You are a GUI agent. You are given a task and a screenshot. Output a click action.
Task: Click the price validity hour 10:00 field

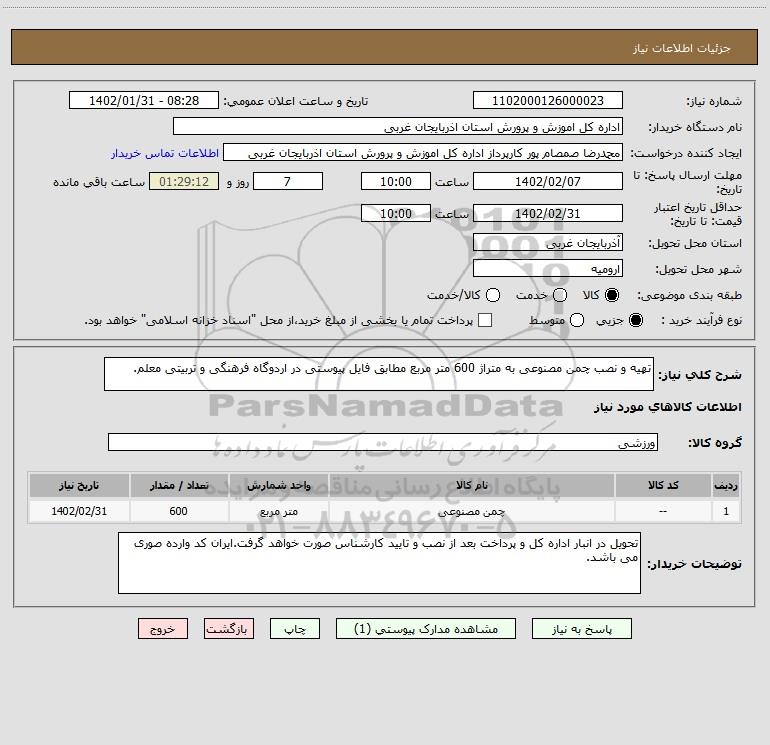tap(396, 213)
